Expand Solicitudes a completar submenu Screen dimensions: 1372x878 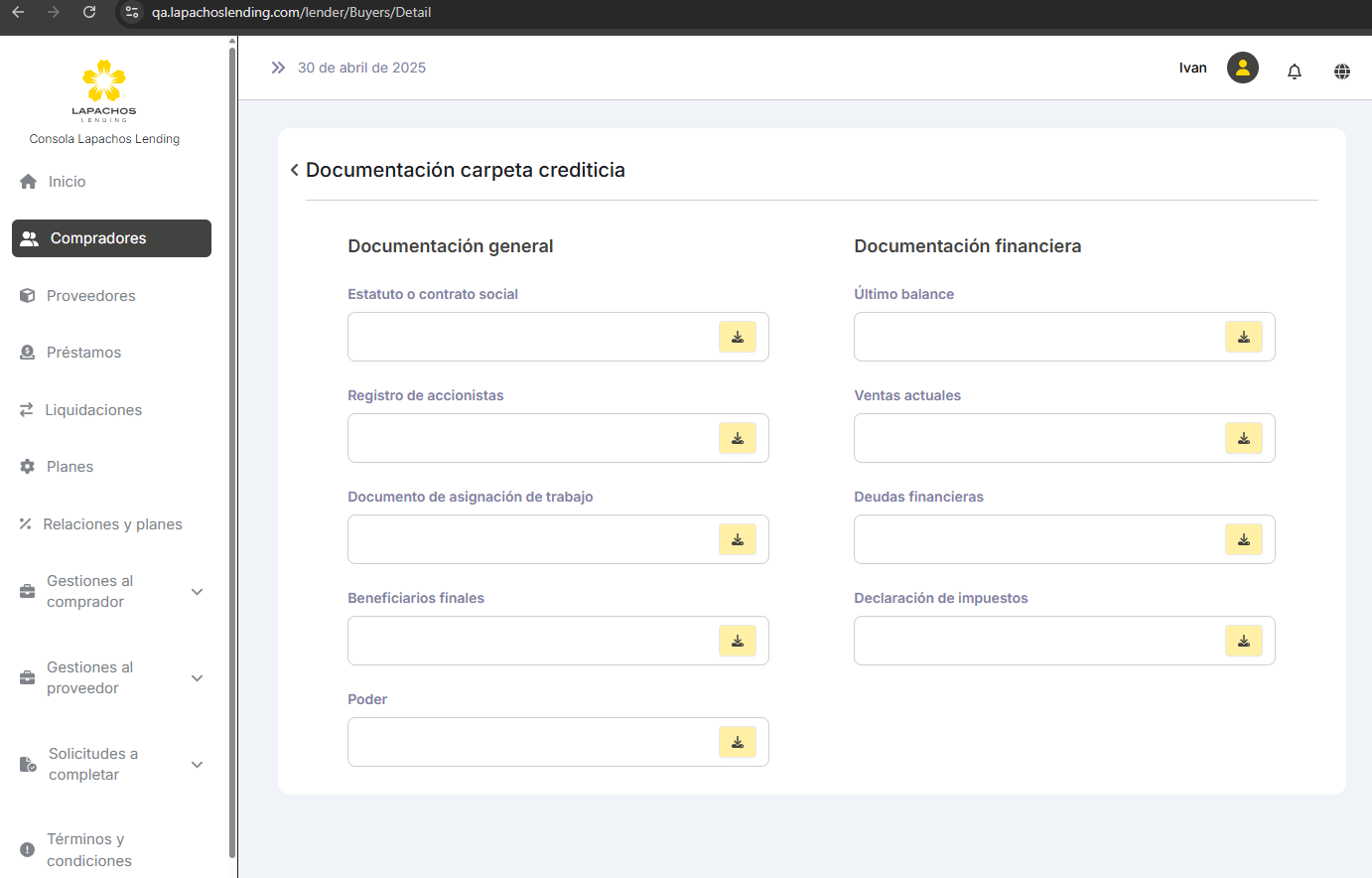[x=197, y=765]
